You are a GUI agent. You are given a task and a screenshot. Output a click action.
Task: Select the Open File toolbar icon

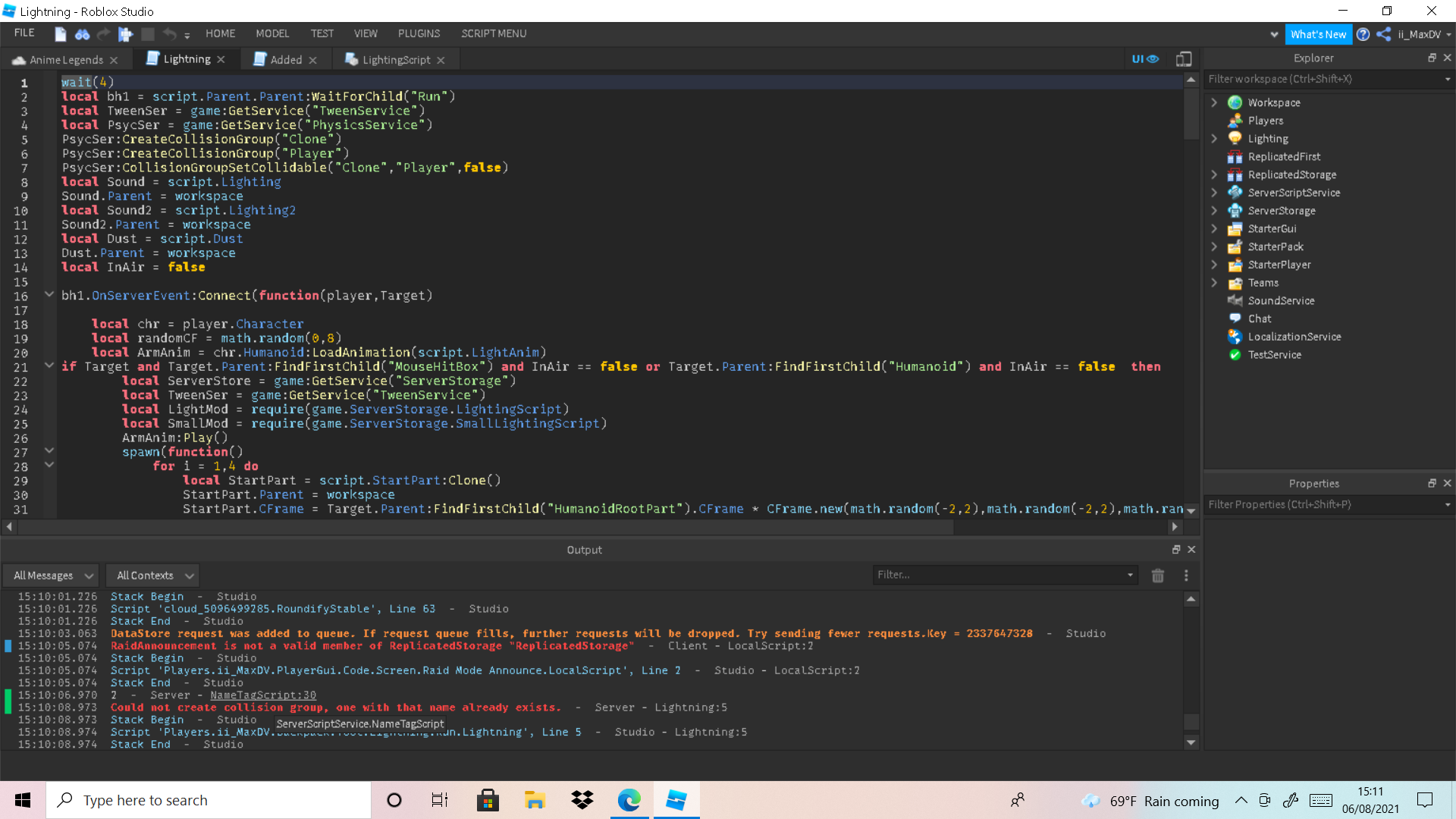coord(82,34)
